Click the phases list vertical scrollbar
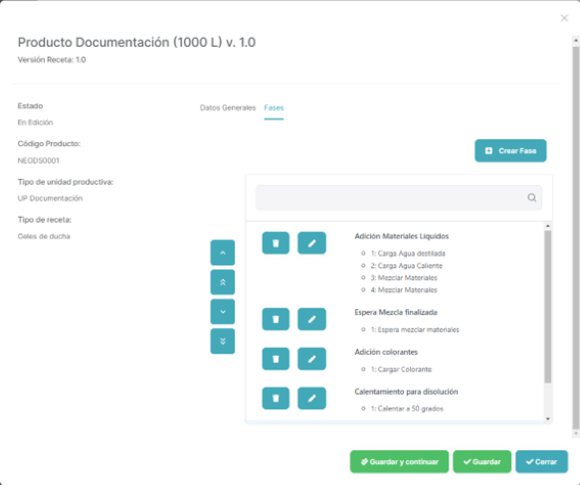 [x=548, y=307]
